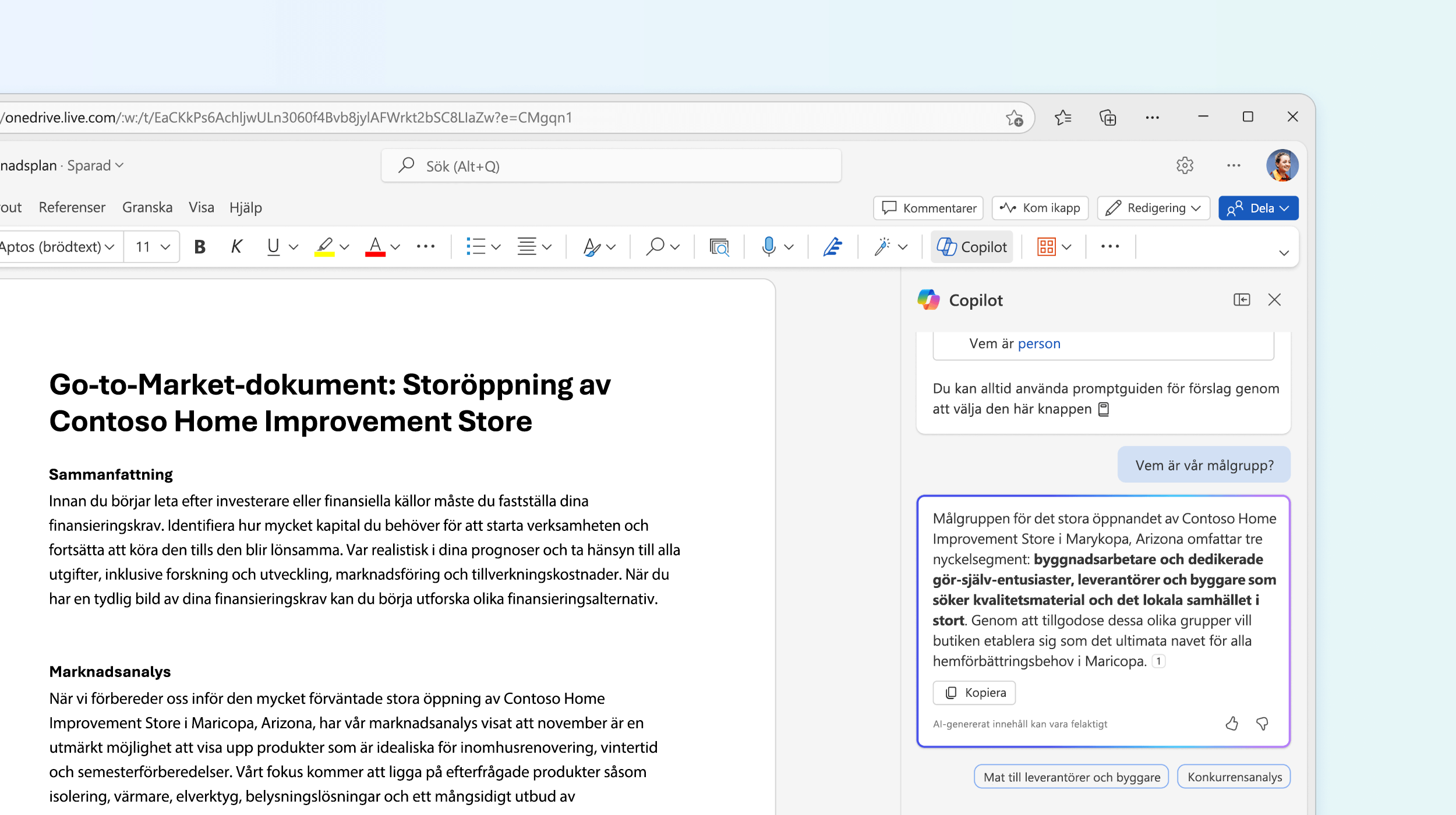
Task: Open the Hjälp tab
Action: click(246, 207)
